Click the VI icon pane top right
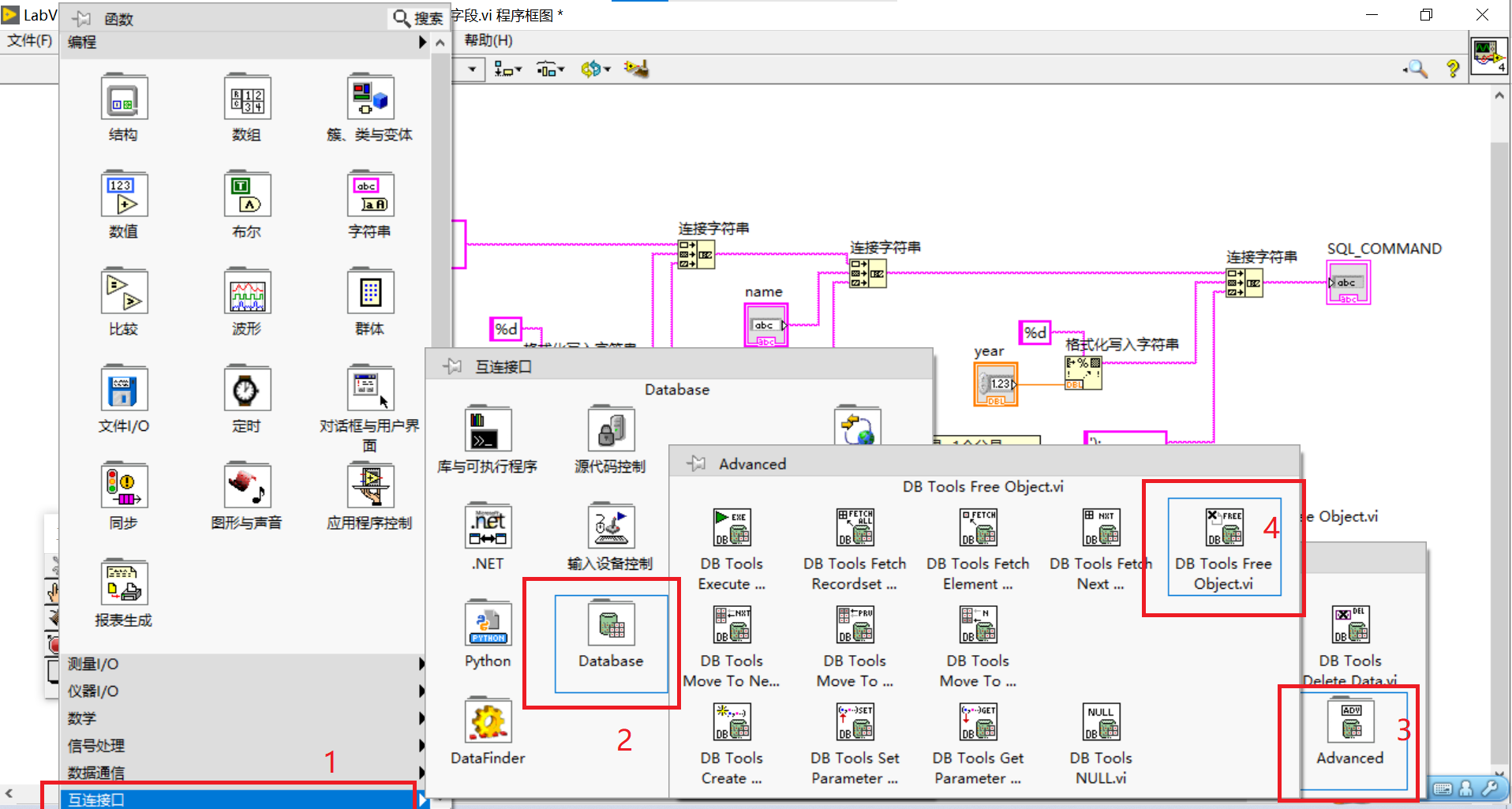This screenshot has width=1512, height=809. 1489,56
